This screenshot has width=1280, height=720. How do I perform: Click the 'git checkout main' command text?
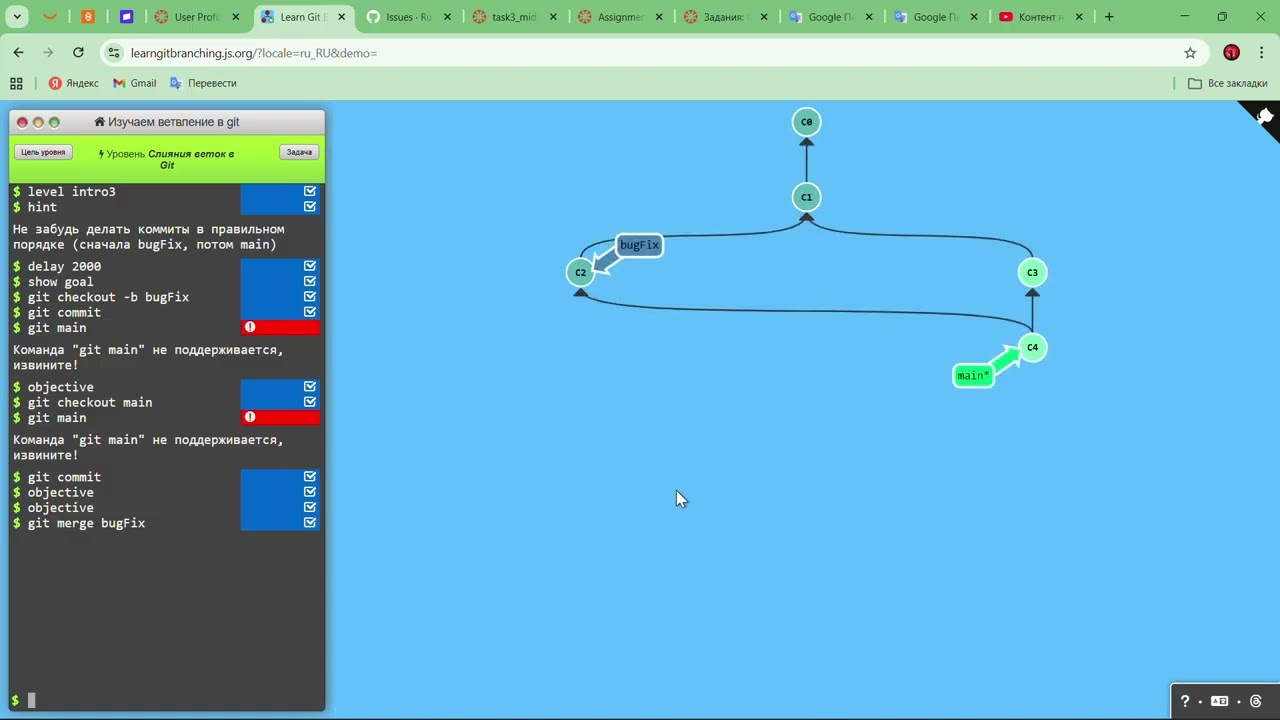tap(90, 402)
